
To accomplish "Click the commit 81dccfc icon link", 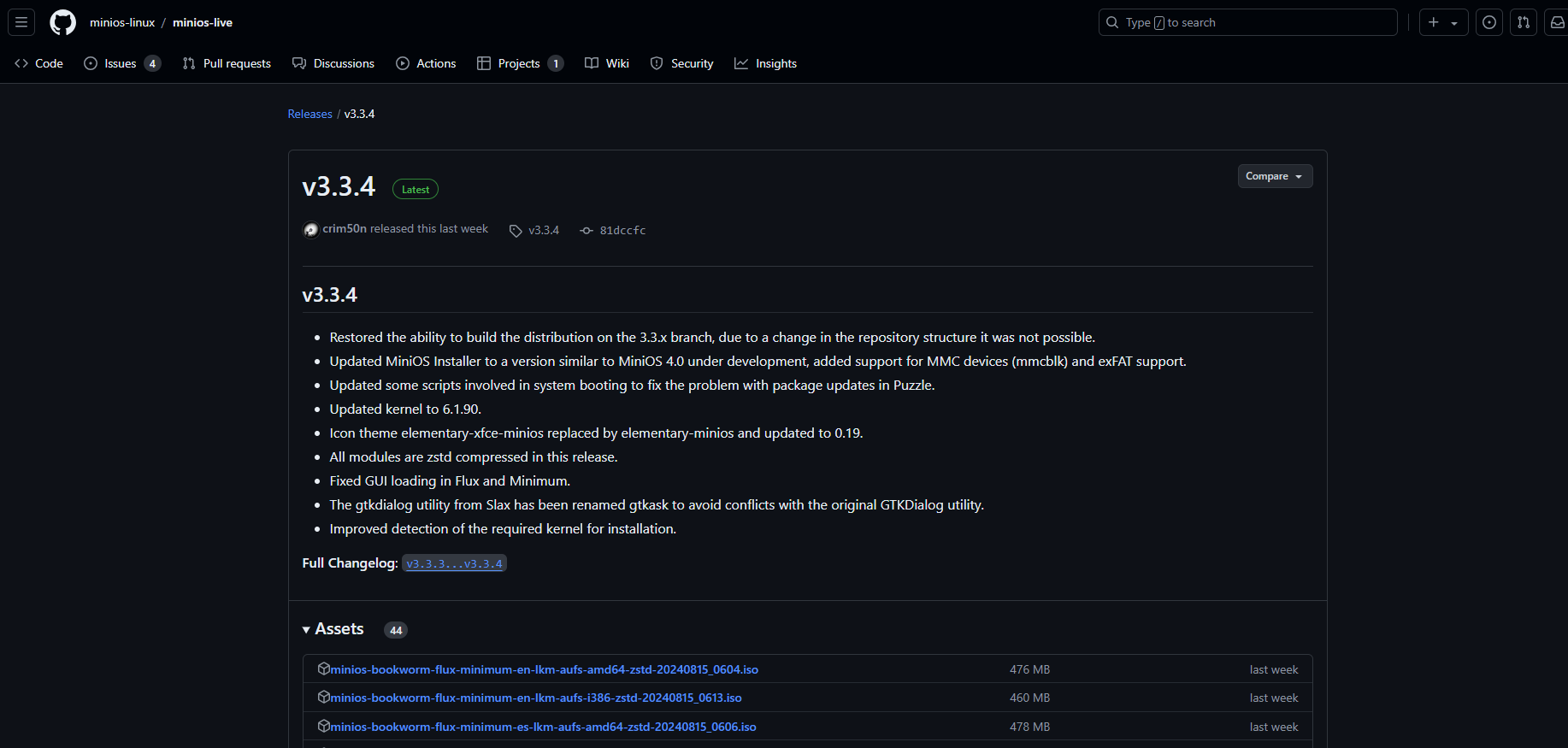I will tap(587, 231).
